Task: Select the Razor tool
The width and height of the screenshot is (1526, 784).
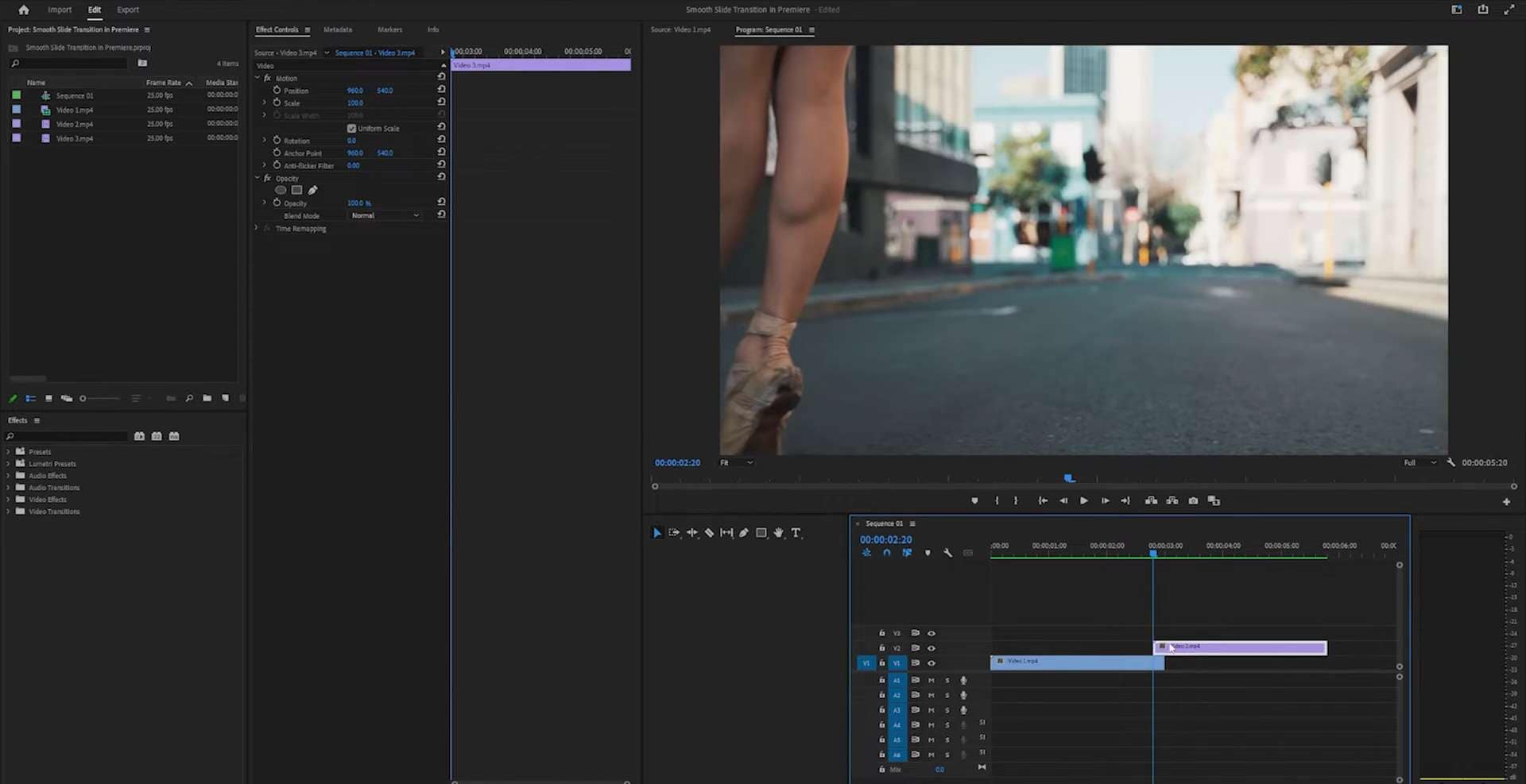Action: pos(709,533)
